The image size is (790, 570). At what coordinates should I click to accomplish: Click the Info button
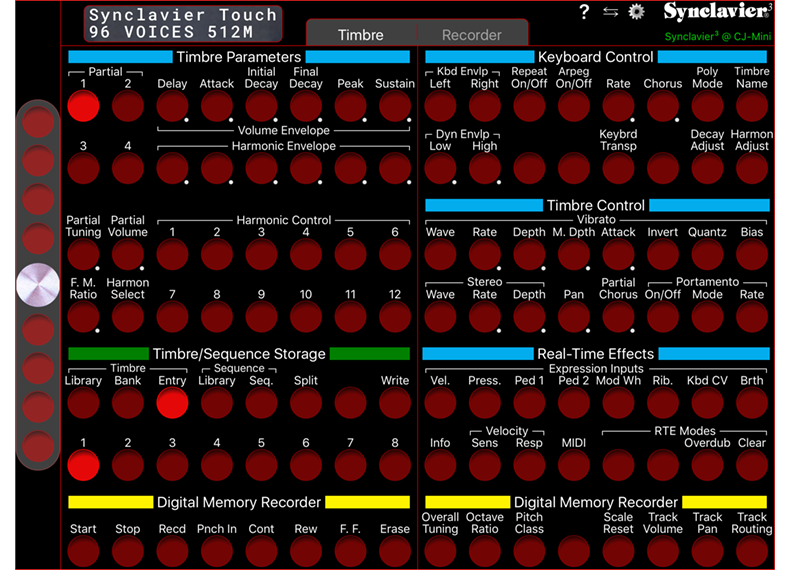440,465
